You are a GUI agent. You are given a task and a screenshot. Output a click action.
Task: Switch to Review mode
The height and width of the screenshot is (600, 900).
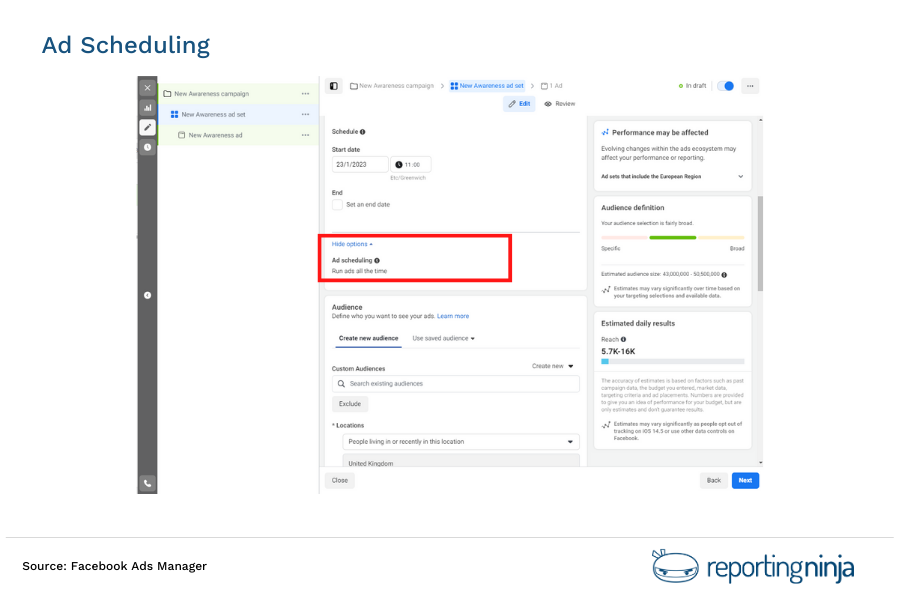560,104
